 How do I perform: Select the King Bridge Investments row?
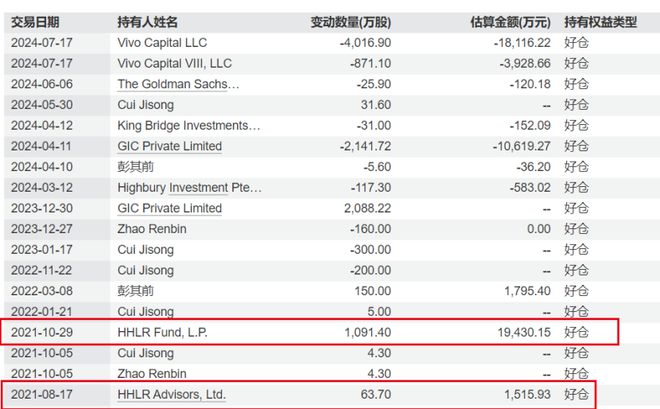click(x=330, y=125)
